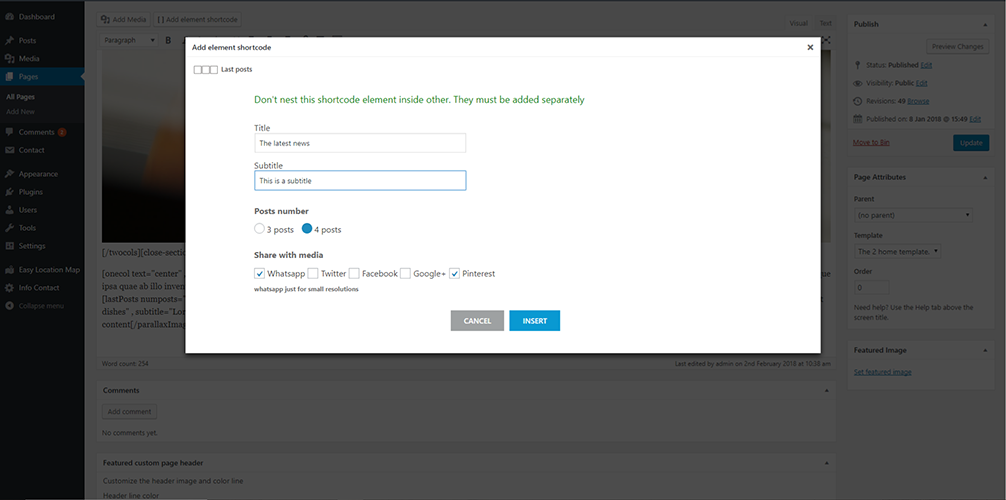Image resolution: width=1006 pixels, height=500 pixels.
Task: Tick the Facebook share checkbox
Action: tap(354, 273)
